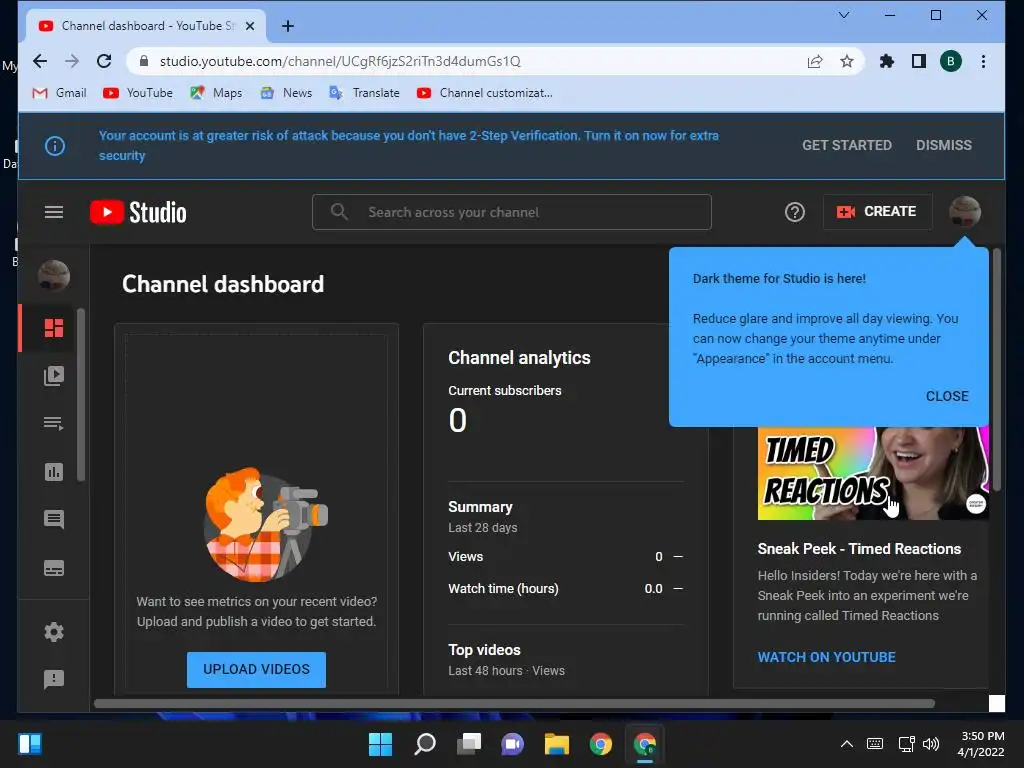Viewport: 1024px width, 768px height.
Task: Click Watch time (hours) row
Action: pyautogui.click(x=566, y=588)
